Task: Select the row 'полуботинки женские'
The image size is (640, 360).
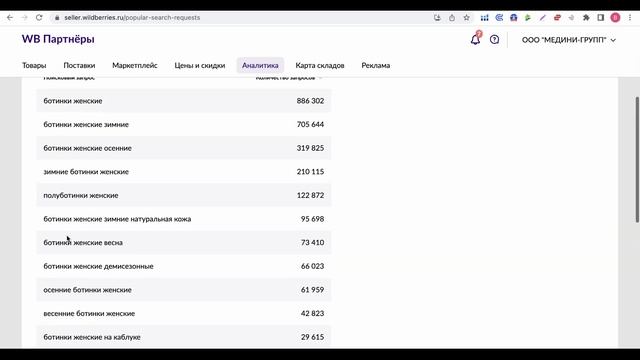Action: pos(184,196)
